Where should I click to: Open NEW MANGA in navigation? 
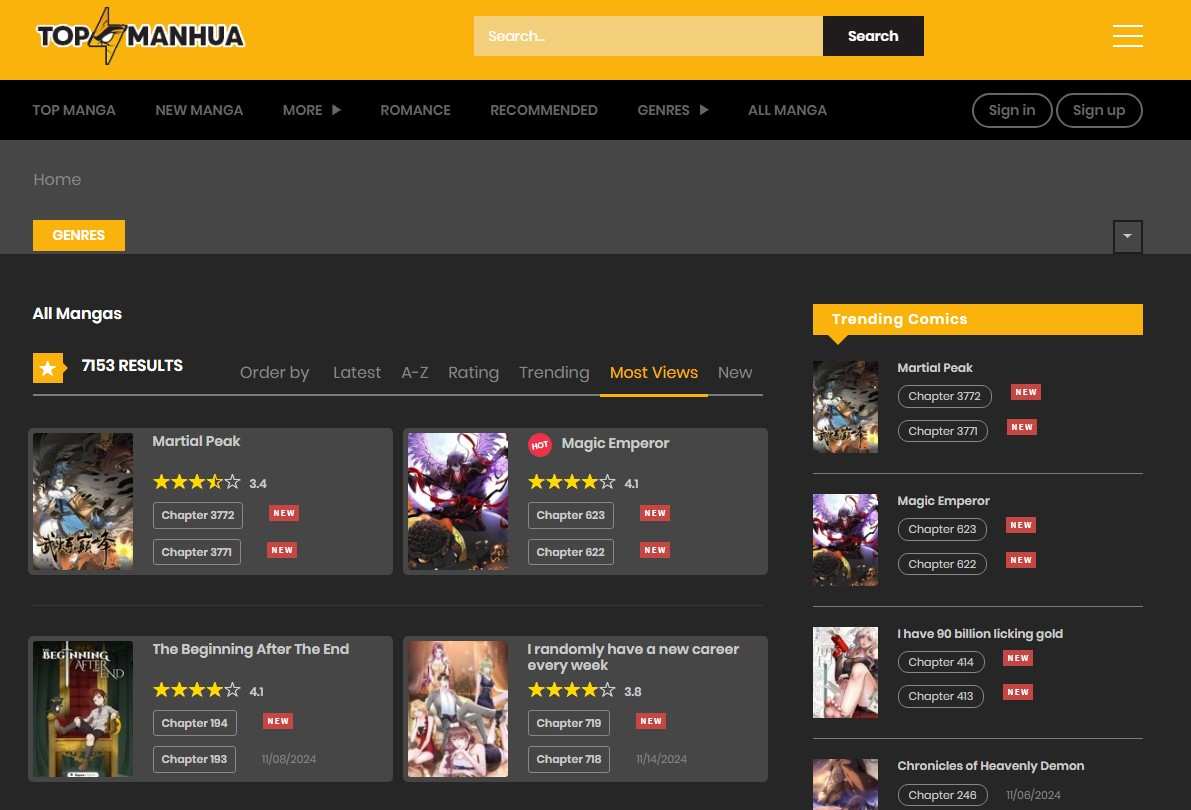click(x=199, y=110)
